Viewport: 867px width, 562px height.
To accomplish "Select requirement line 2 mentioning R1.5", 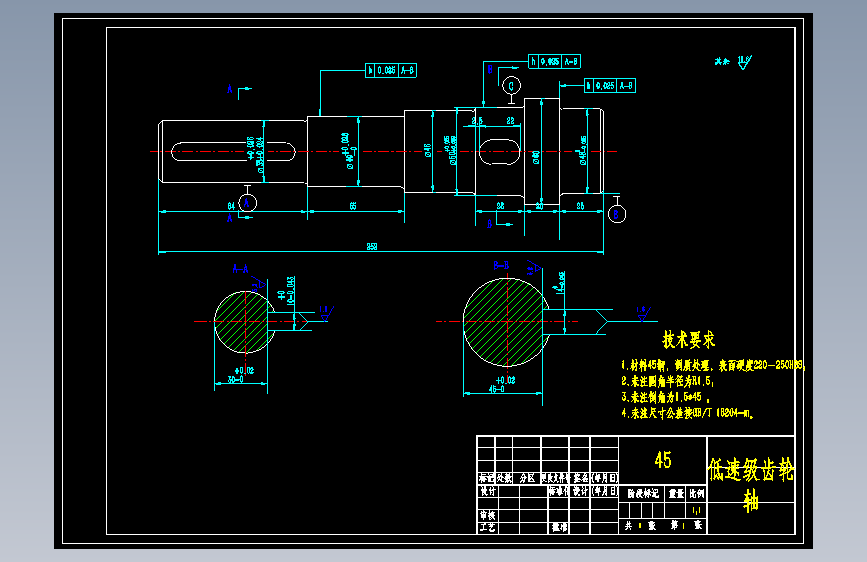I will pyautogui.click(x=667, y=381).
